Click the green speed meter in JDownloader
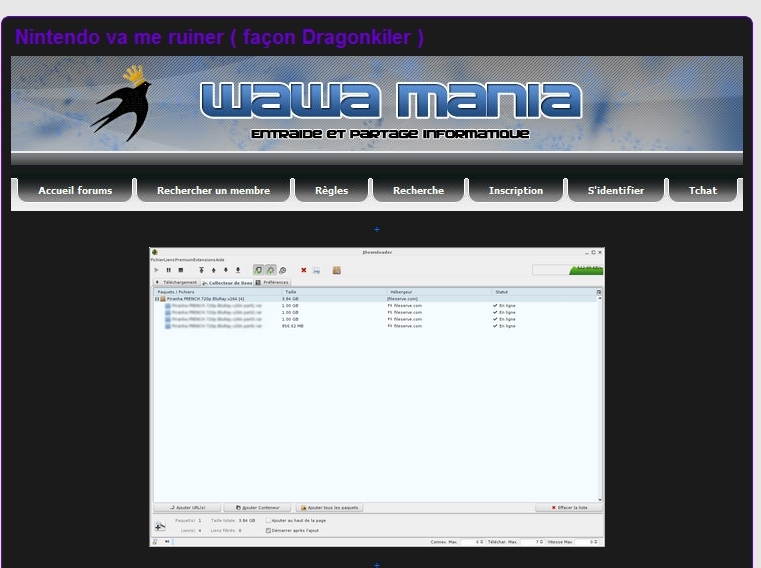This screenshot has width=761, height=568. tap(586, 270)
